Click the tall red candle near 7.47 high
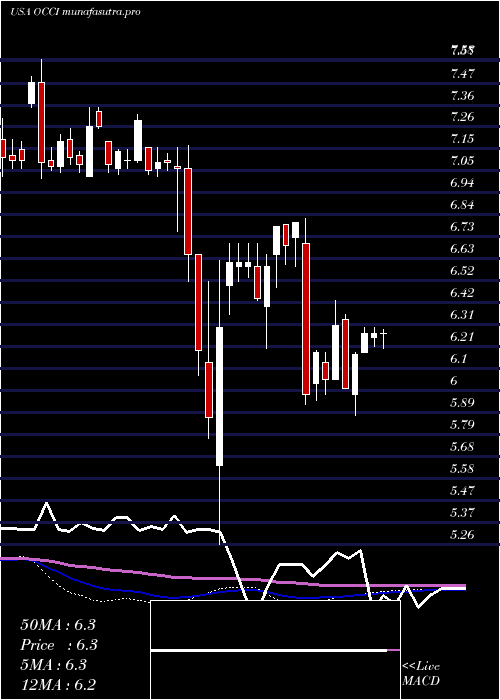 pos(42,121)
